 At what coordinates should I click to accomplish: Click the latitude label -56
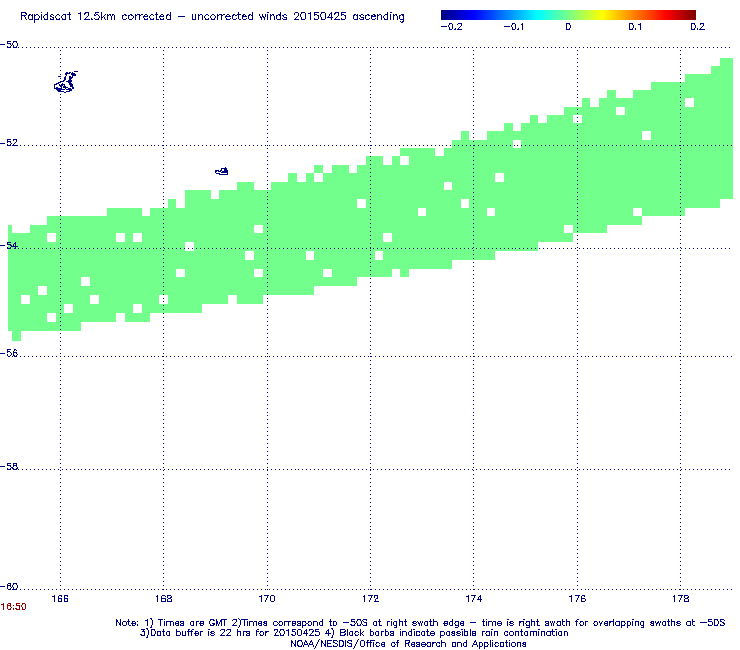pos(9,354)
